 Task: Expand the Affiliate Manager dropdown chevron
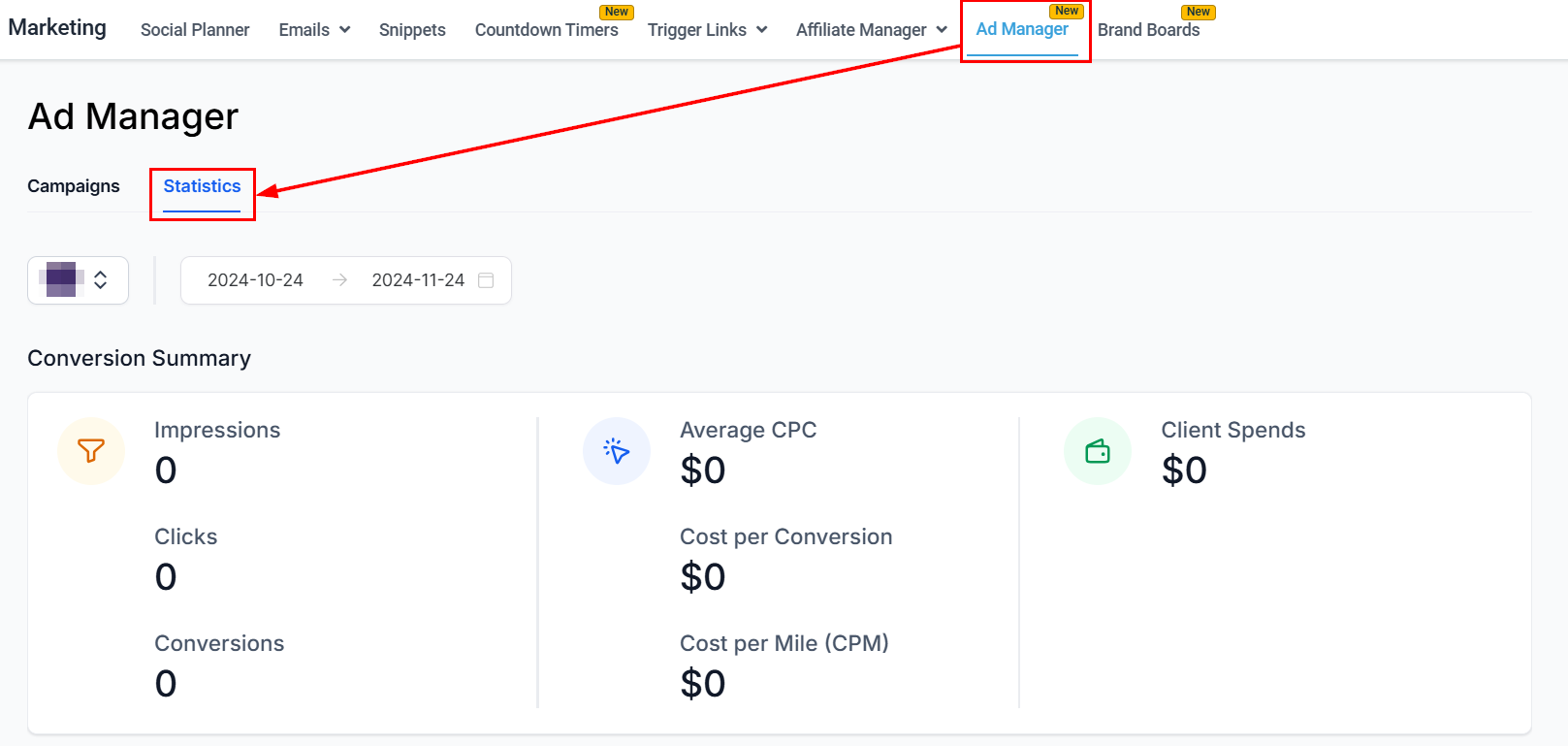pos(942,30)
